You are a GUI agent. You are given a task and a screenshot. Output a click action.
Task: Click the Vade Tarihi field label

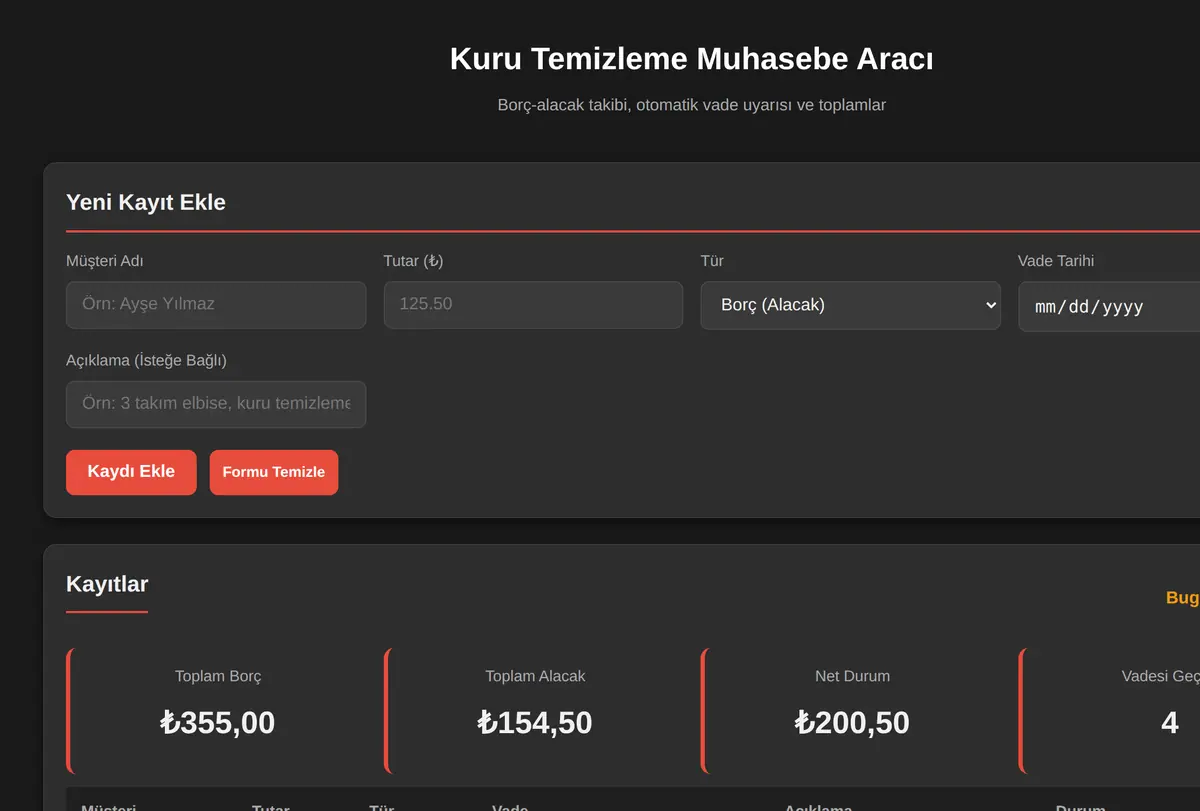tap(1056, 261)
